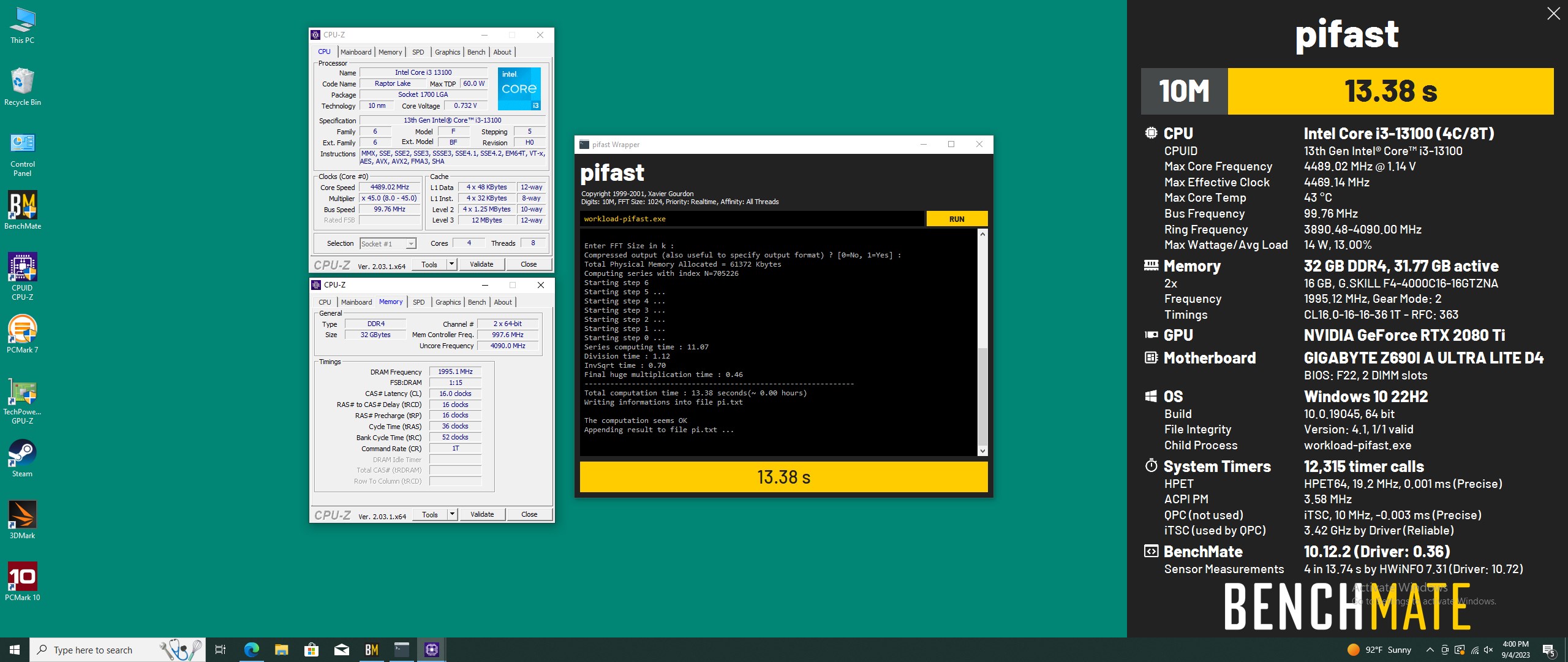Open the Windows Start menu
Viewport: 1568px width, 662px height.
click(x=15, y=650)
